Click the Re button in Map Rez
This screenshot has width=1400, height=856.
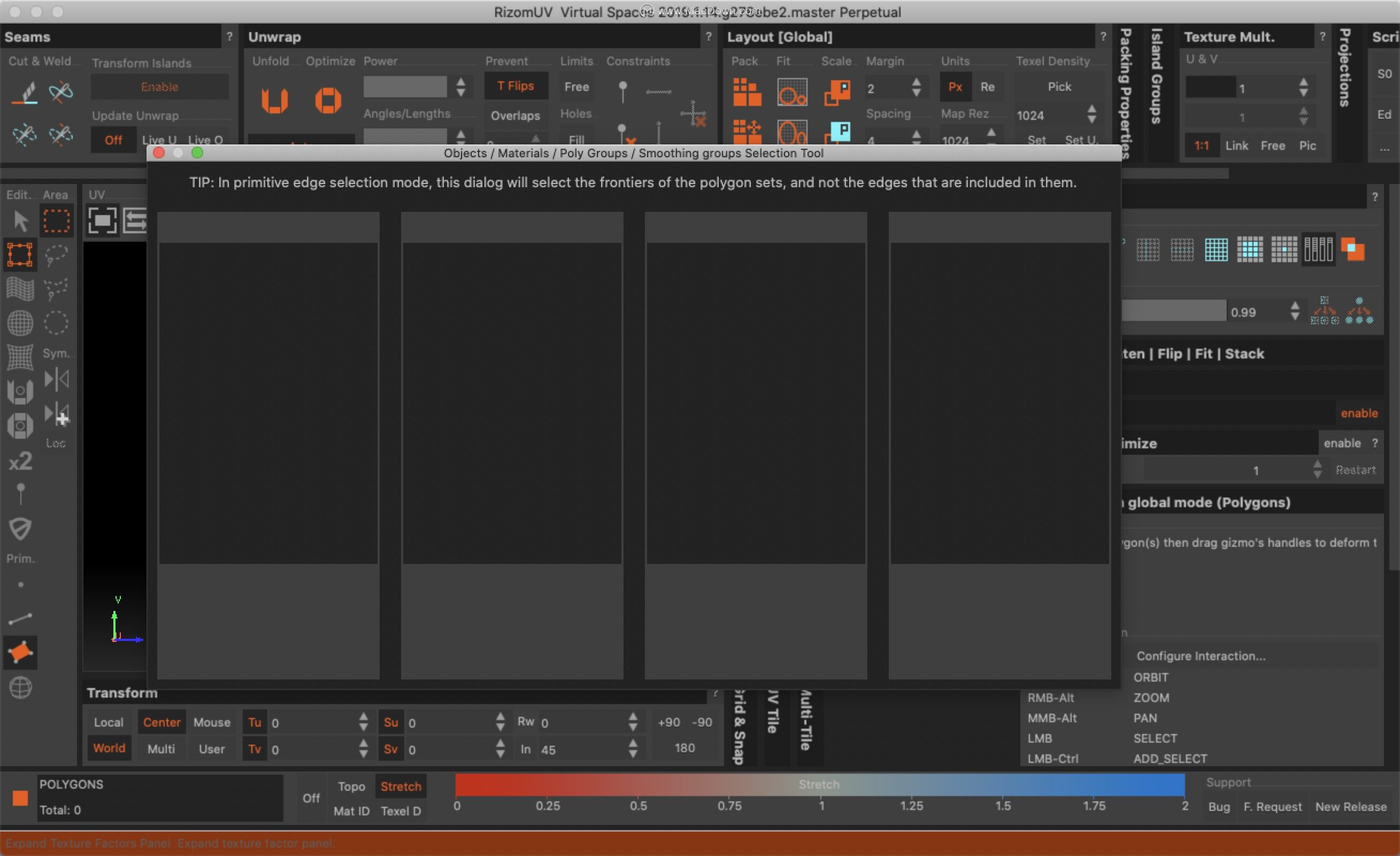coord(984,87)
